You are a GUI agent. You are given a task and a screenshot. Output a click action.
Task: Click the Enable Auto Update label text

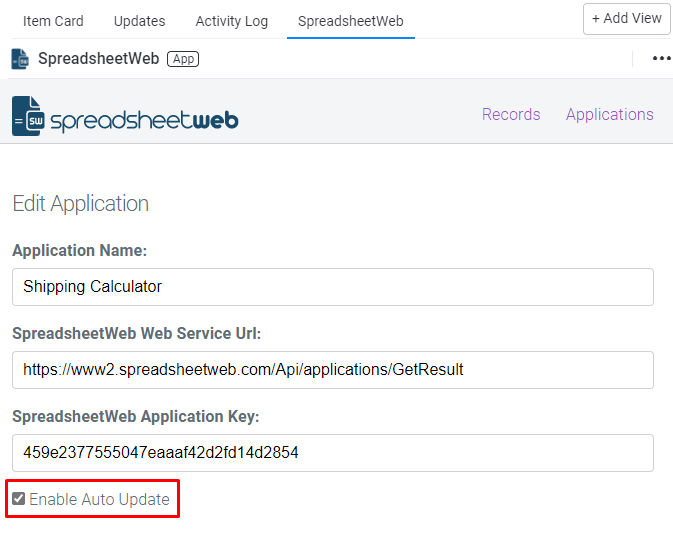[99, 499]
